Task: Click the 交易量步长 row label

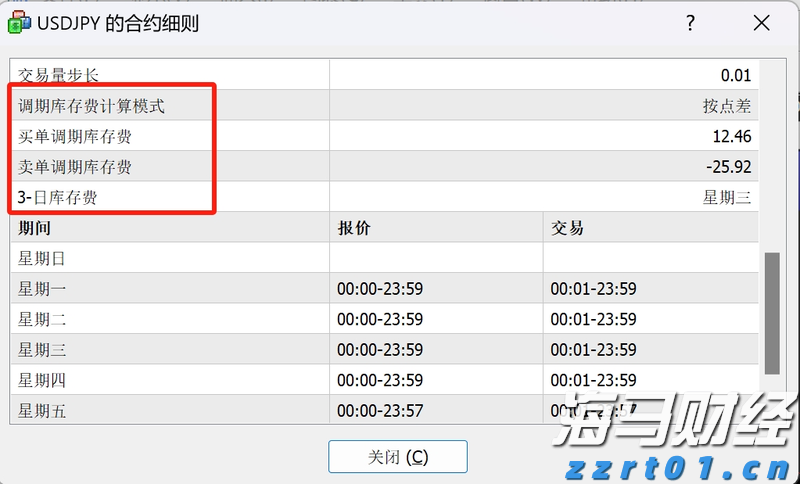Action: [58, 76]
